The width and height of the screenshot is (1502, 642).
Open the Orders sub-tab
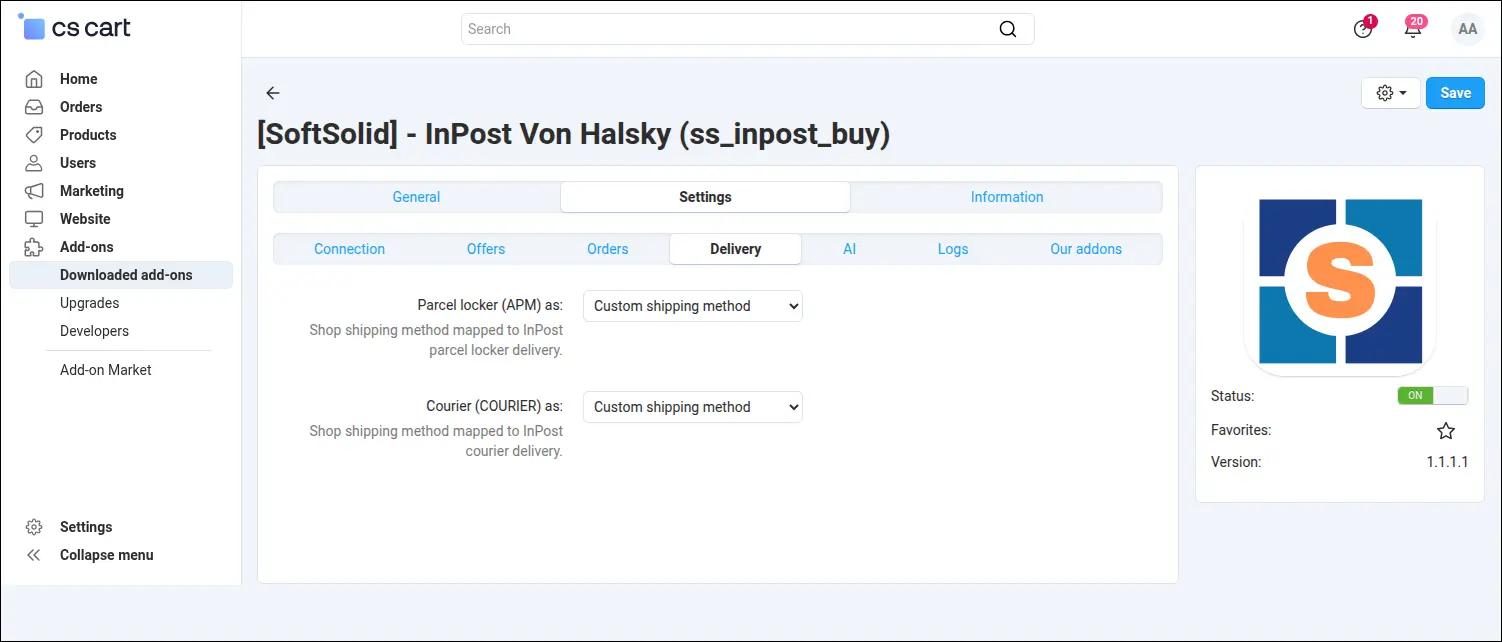point(608,249)
